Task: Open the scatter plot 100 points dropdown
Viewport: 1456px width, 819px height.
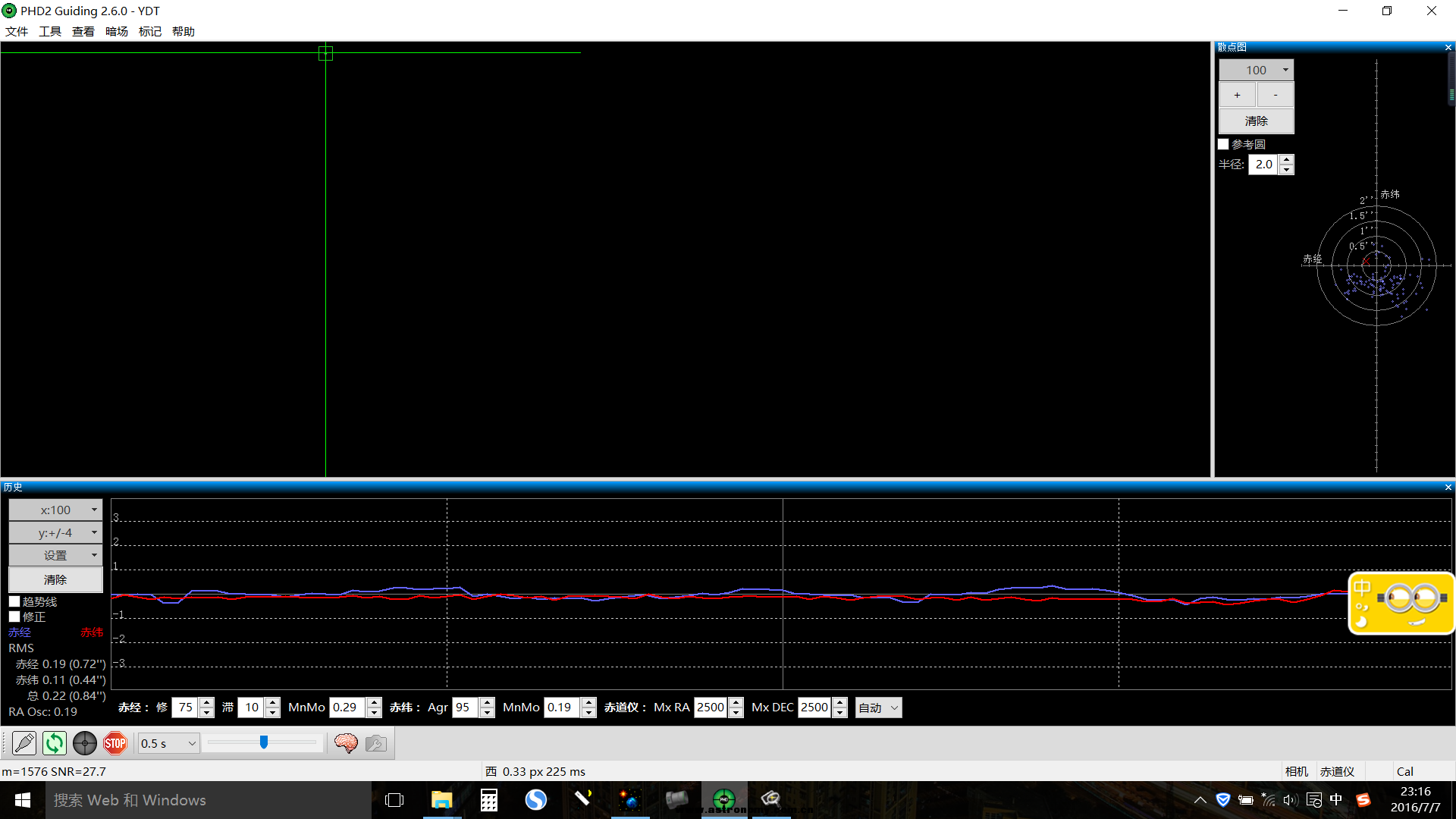Action: [x=1256, y=70]
